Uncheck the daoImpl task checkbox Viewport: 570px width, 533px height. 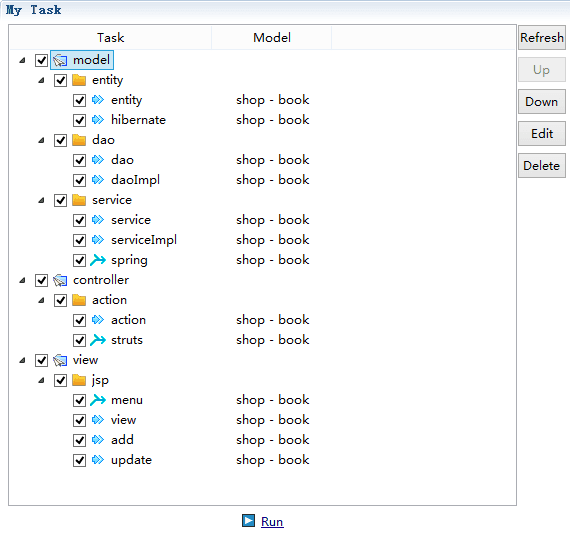pos(79,180)
